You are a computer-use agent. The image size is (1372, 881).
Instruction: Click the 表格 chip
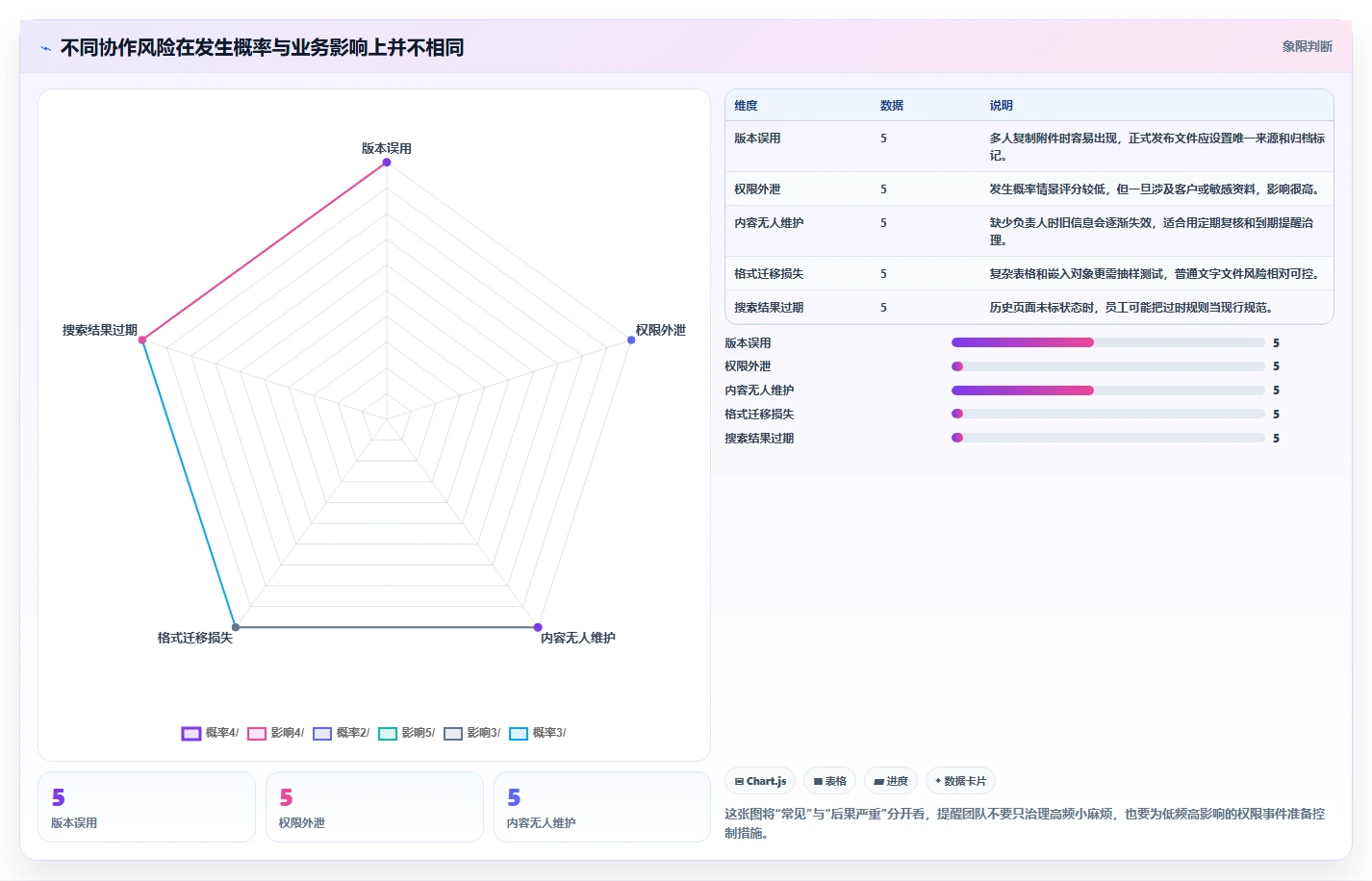click(x=829, y=781)
